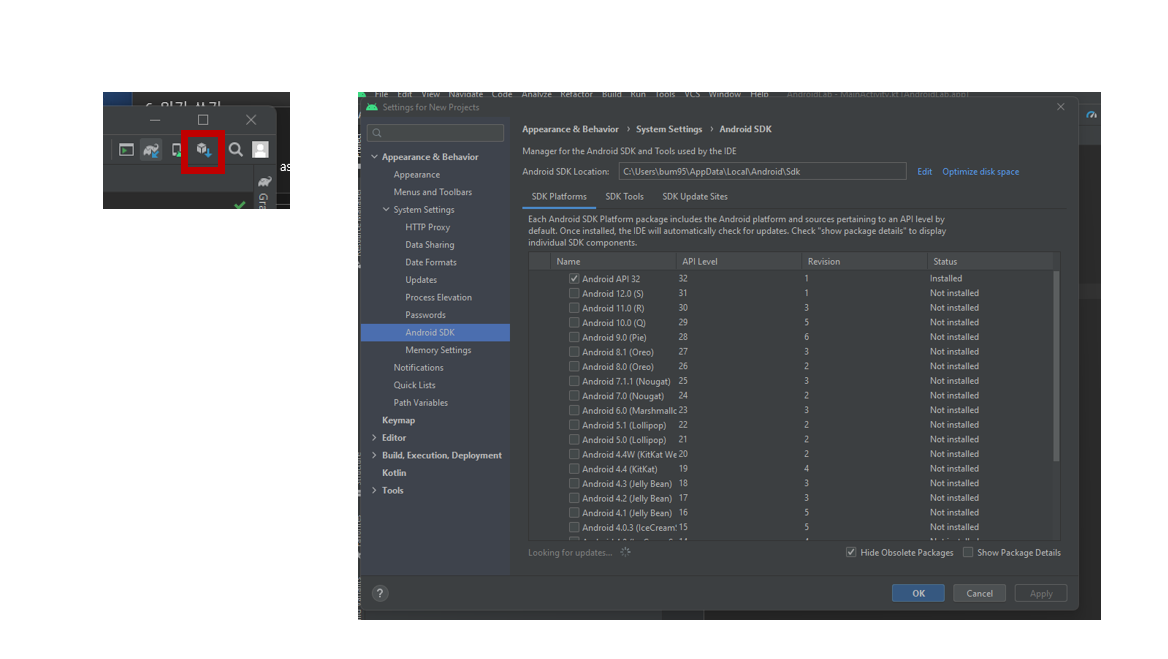Check the Android 10.0 (Q) checkbox

click(574, 322)
